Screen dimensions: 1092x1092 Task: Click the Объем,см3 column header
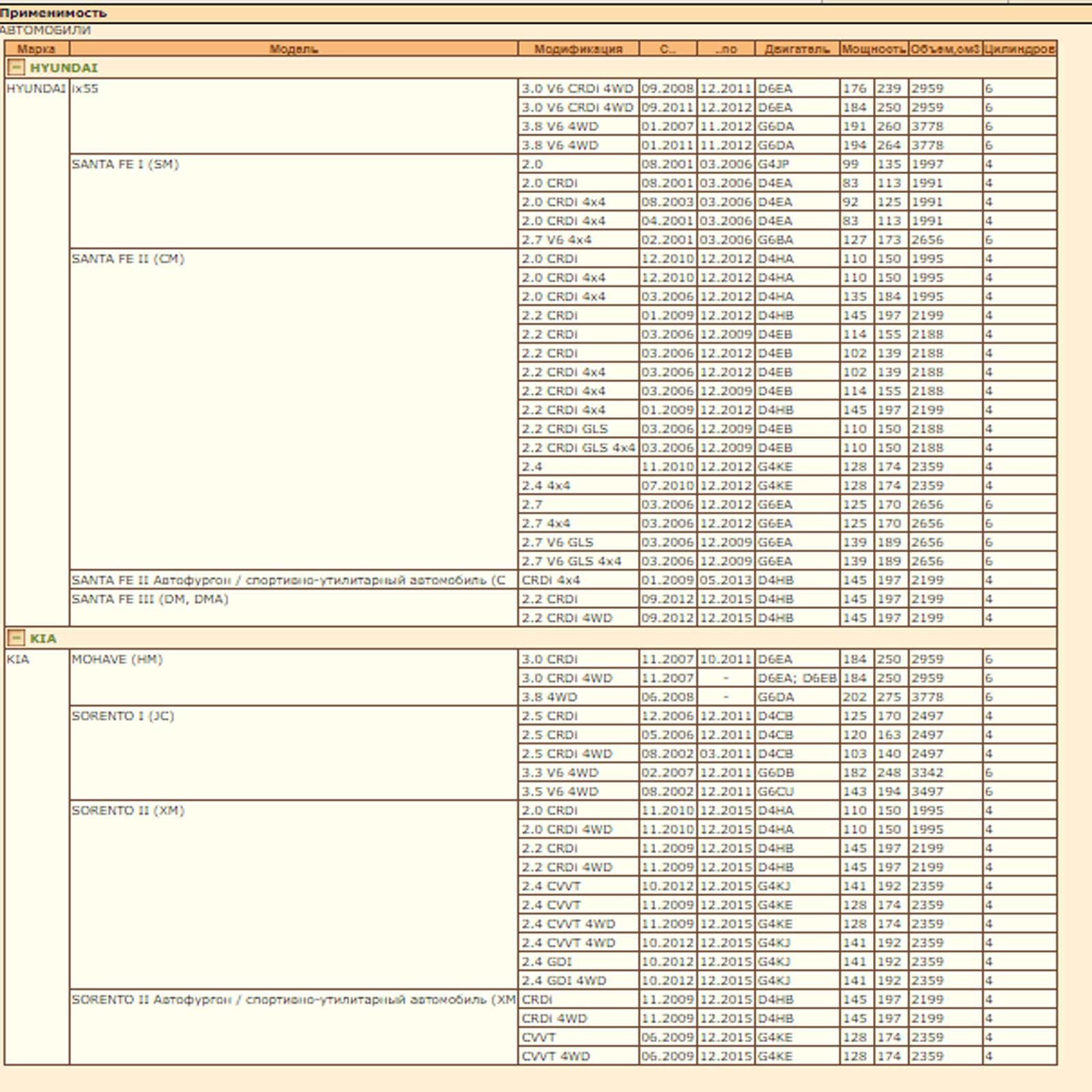945,48
